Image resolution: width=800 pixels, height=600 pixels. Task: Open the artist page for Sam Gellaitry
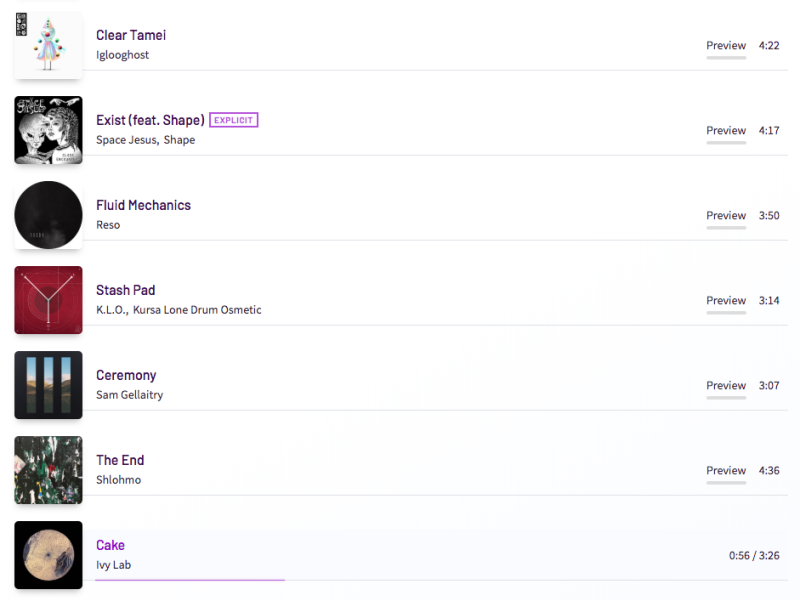131,395
